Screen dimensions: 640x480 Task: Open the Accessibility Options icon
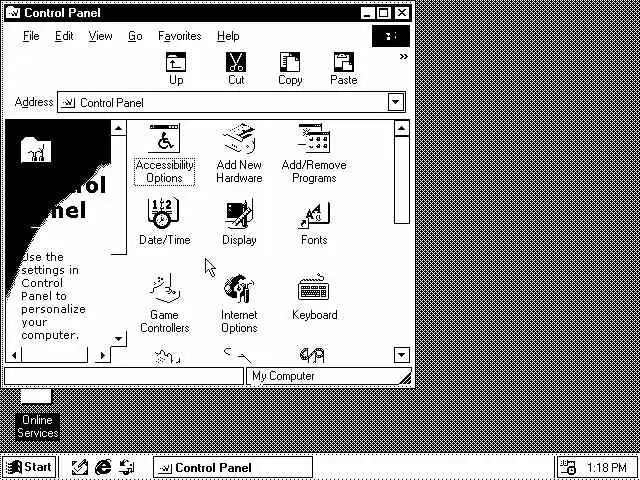coord(164,155)
